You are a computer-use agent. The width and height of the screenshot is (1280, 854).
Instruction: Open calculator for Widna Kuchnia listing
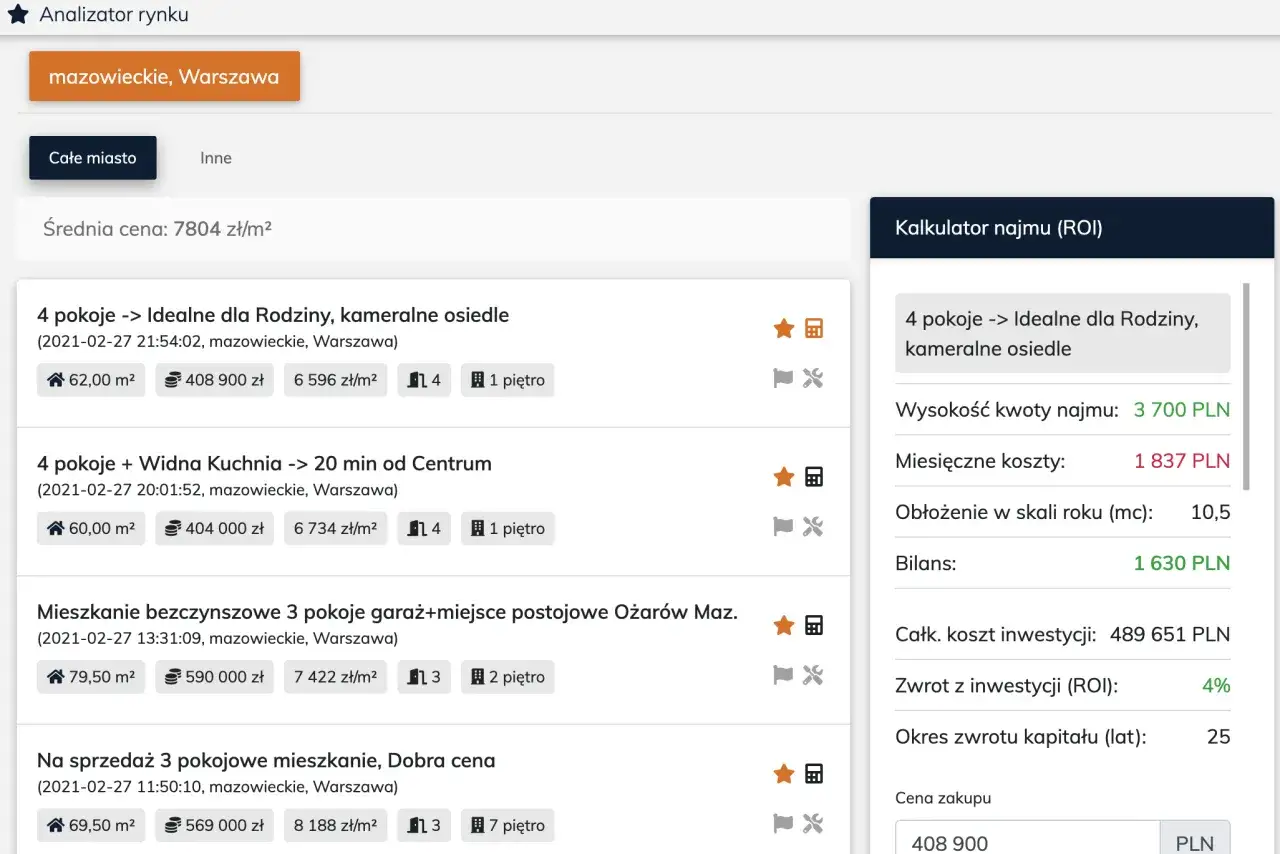pyautogui.click(x=814, y=477)
